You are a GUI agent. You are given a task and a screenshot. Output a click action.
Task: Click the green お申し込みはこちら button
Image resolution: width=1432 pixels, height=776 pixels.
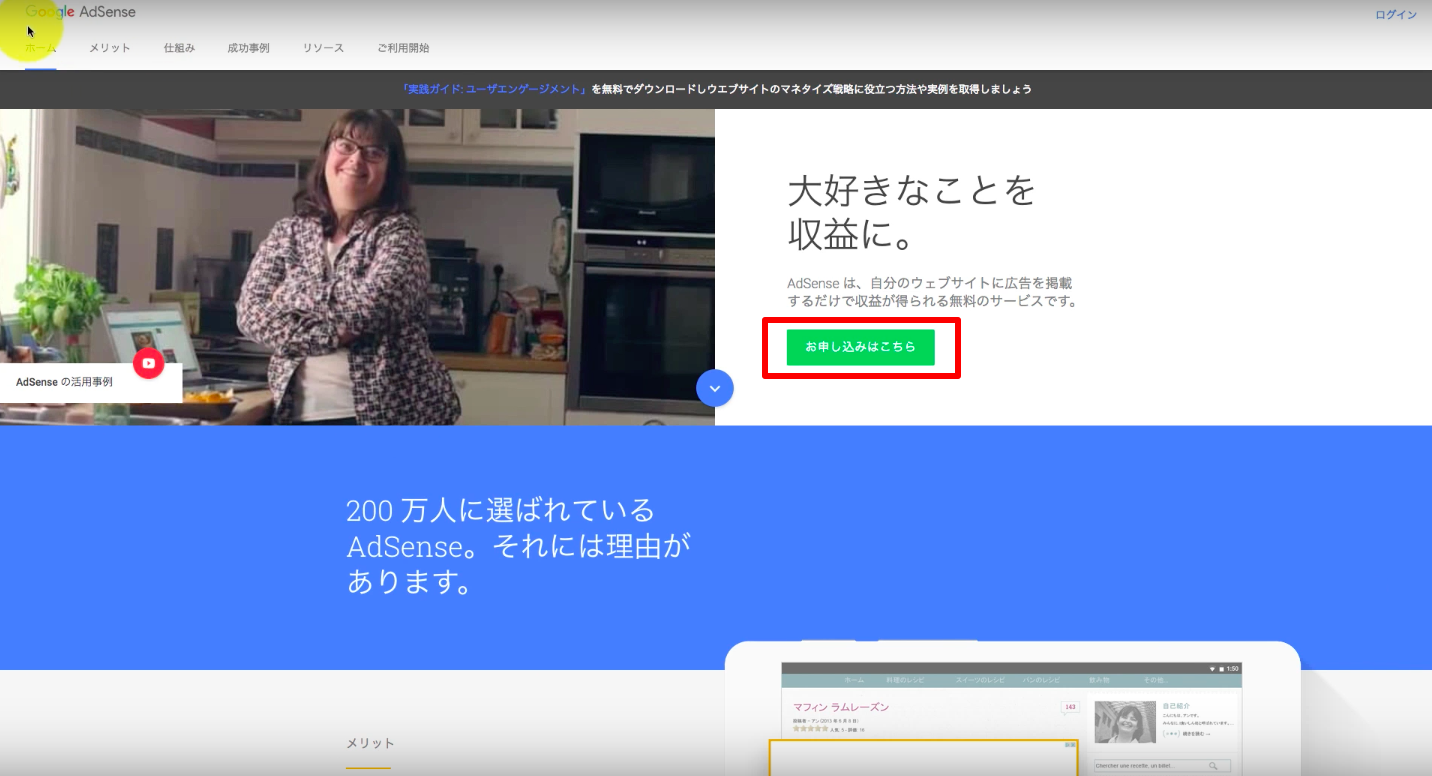(x=860, y=347)
